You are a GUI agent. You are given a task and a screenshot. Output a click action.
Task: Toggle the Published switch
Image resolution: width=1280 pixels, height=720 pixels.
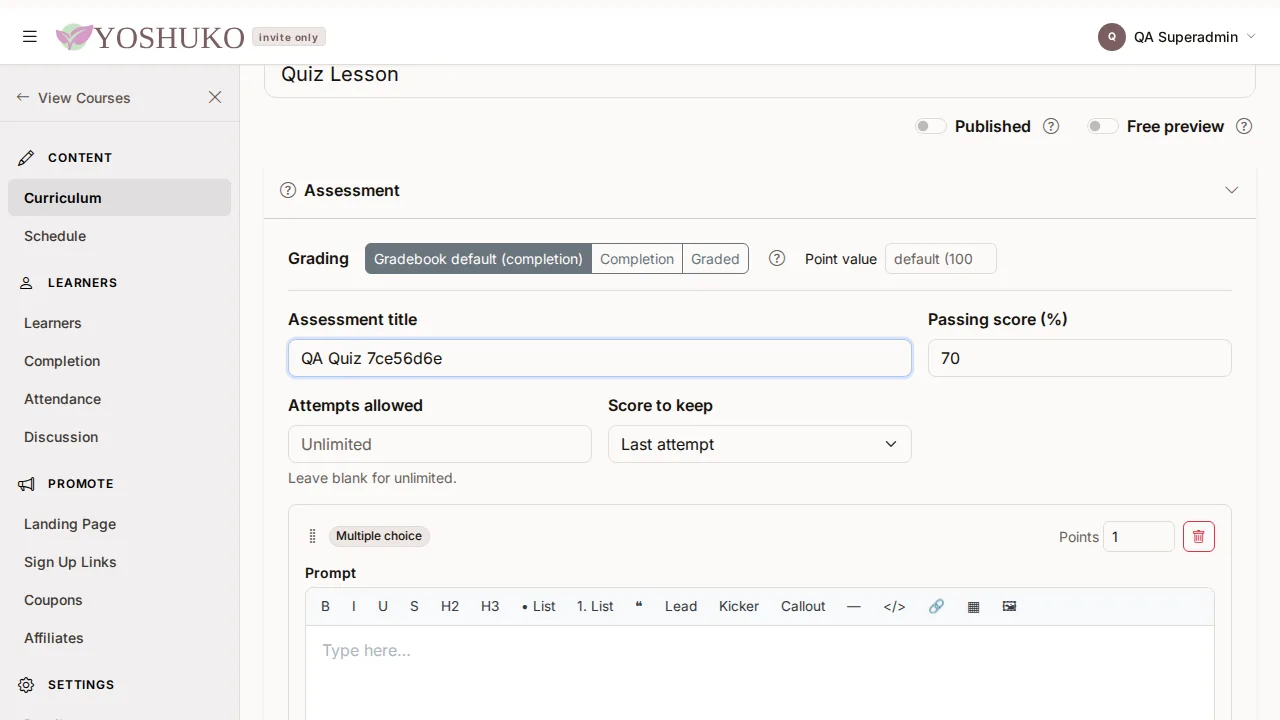(930, 126)
